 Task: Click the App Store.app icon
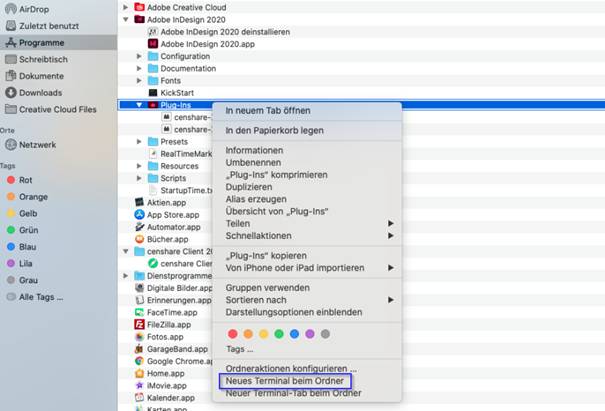point(139,215)
